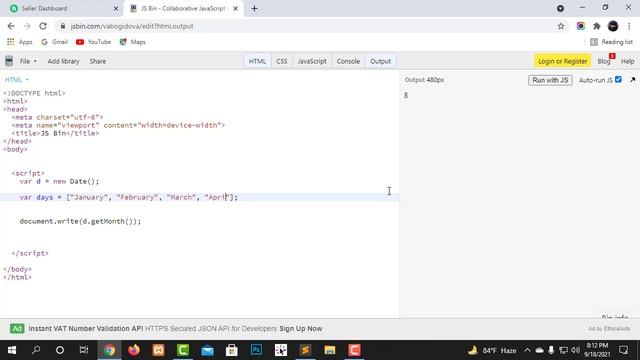Toggle the JavaScript panel tab
640x360 pixels.
point(312,61)
